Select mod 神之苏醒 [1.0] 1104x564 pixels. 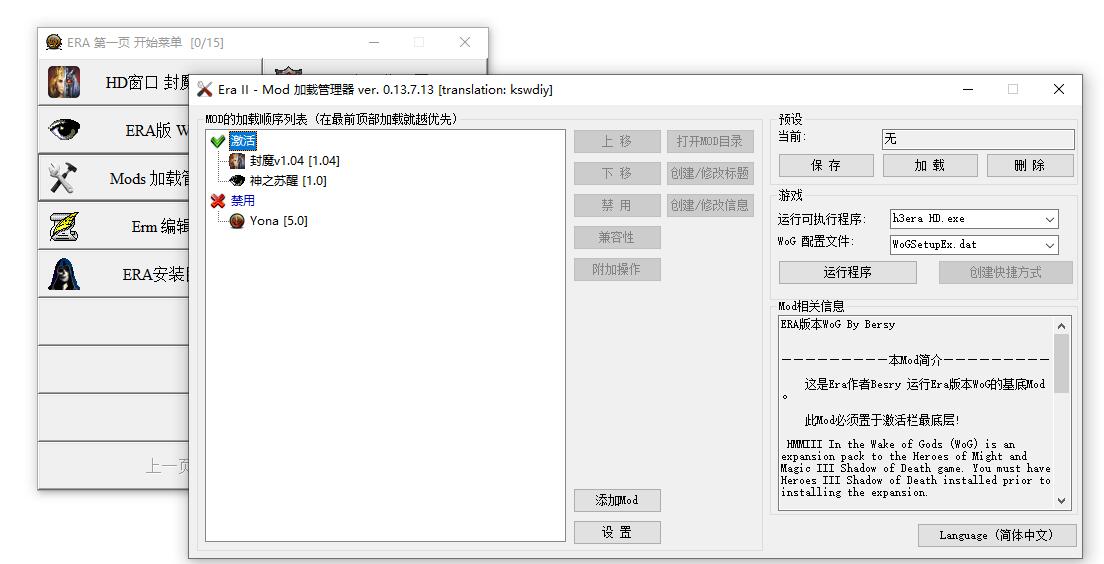(288, 181)
